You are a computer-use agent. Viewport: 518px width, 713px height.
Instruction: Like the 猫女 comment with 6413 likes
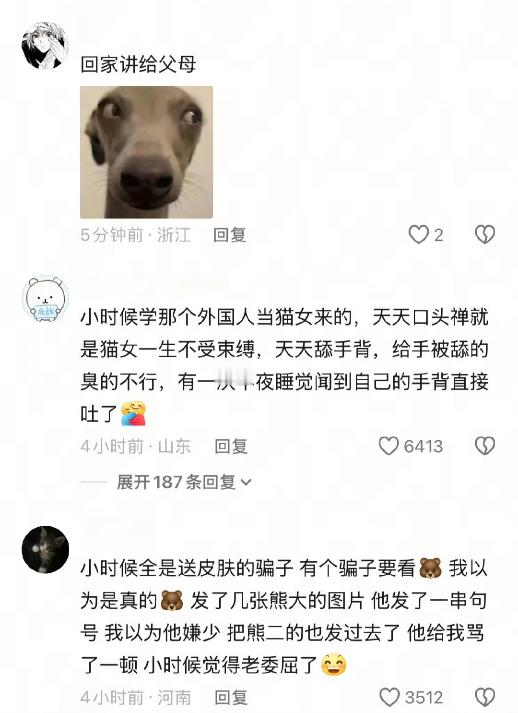click(x=389, y=446)
